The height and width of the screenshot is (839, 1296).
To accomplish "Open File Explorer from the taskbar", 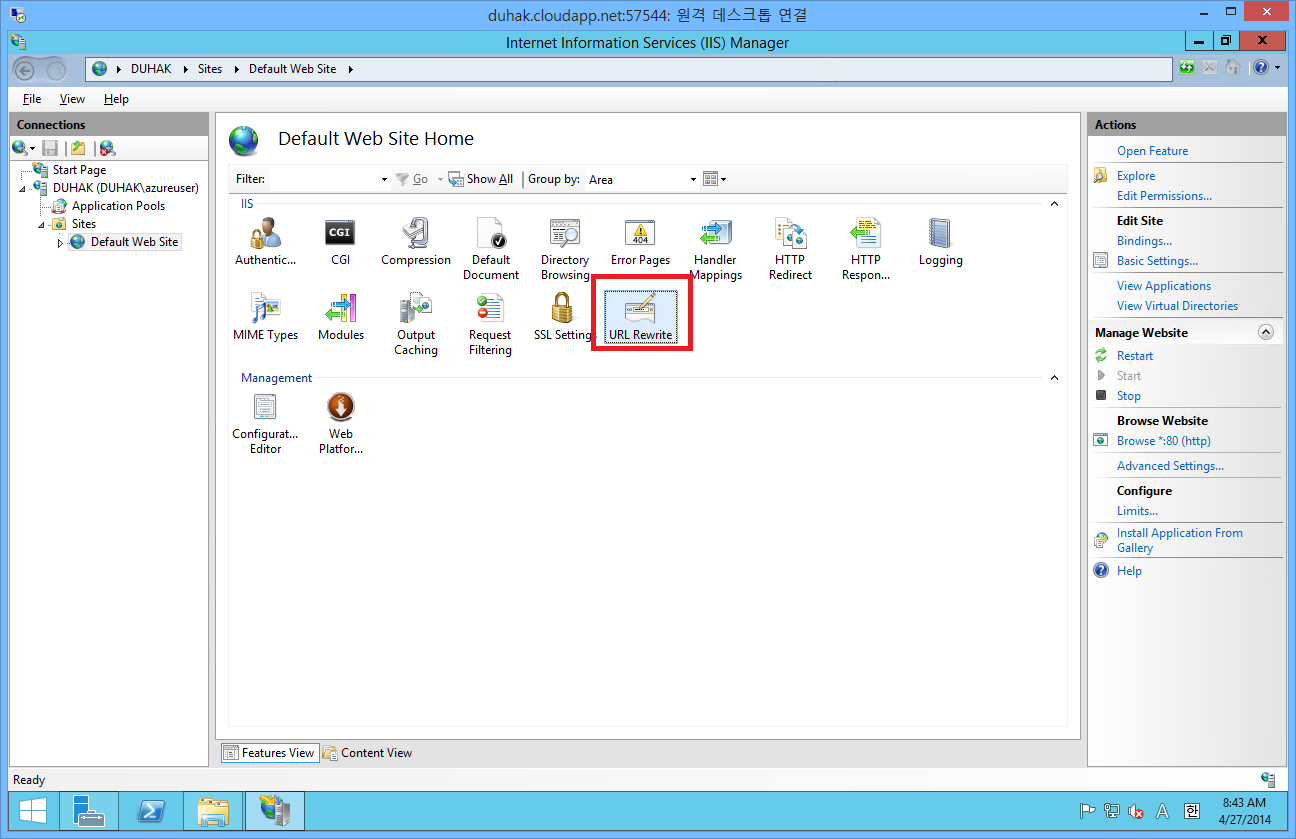I will [x=212, y=811].
